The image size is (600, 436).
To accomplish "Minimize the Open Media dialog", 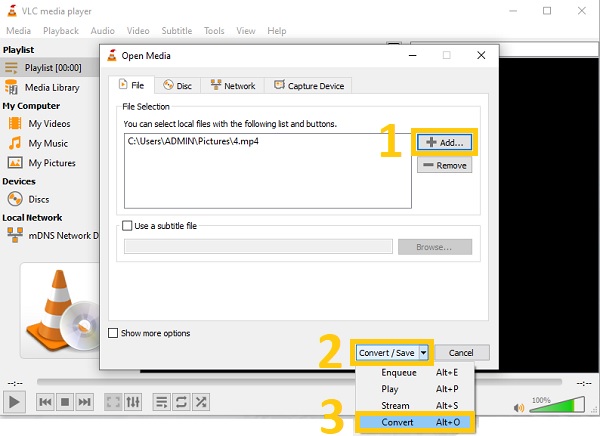I will point(412,56).
